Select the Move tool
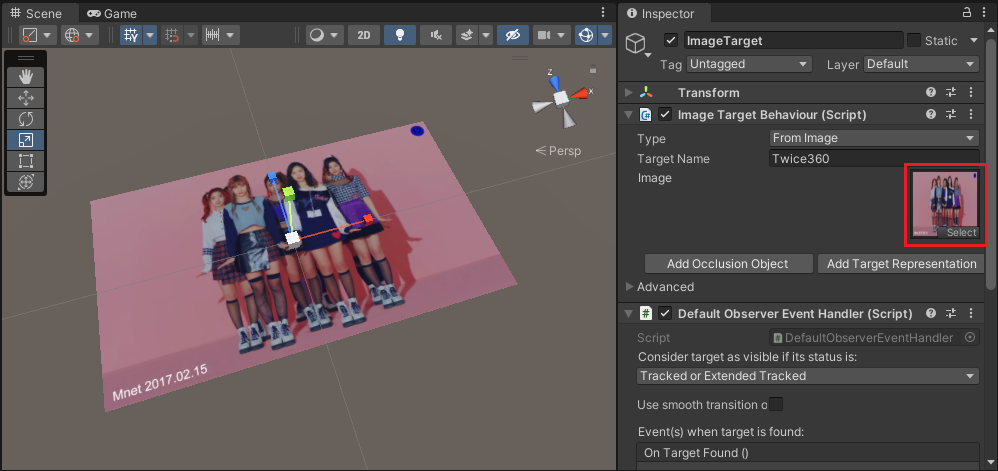 (25, 98)
